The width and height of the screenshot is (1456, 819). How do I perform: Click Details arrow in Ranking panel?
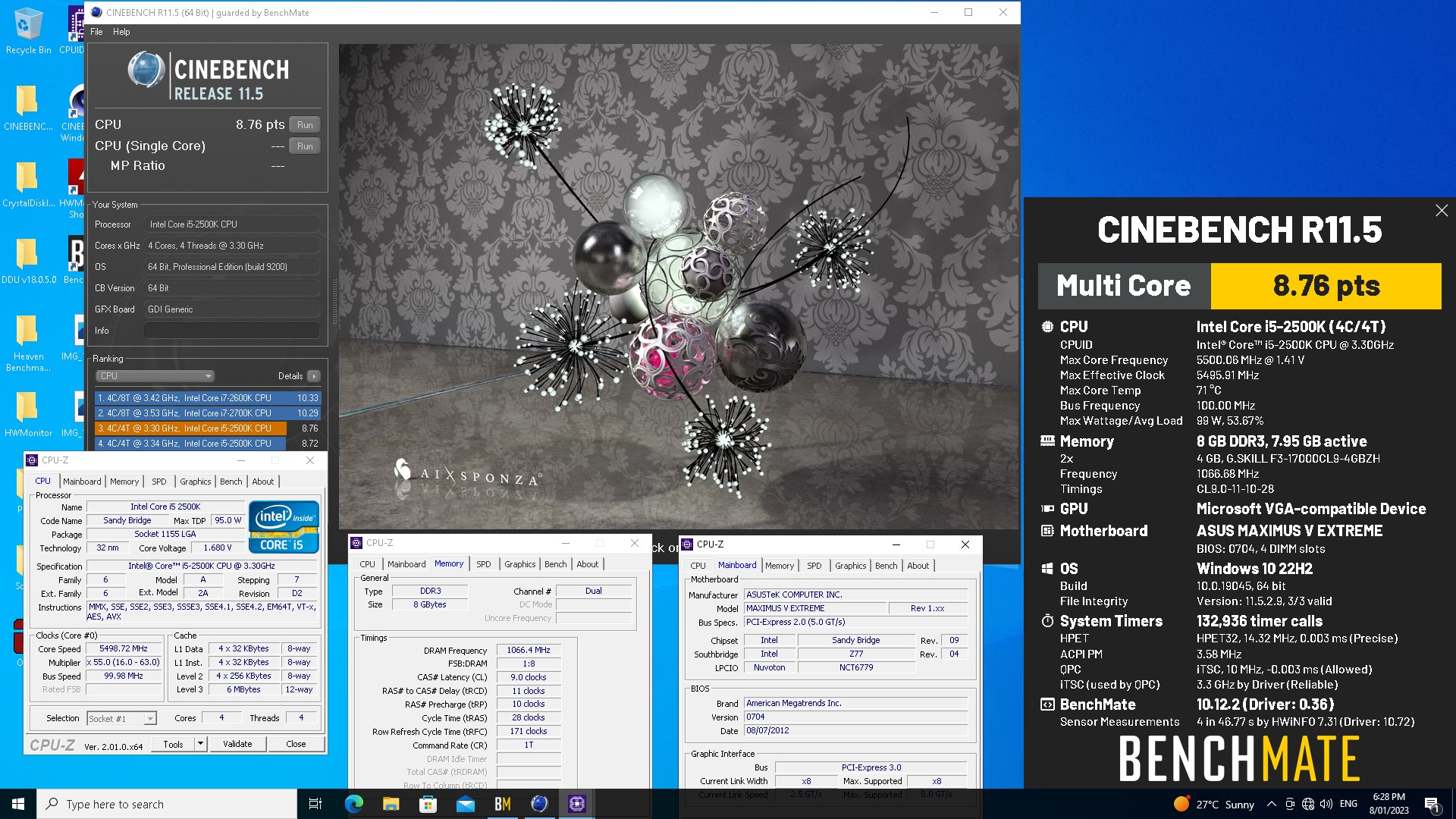tap(314, 376)
